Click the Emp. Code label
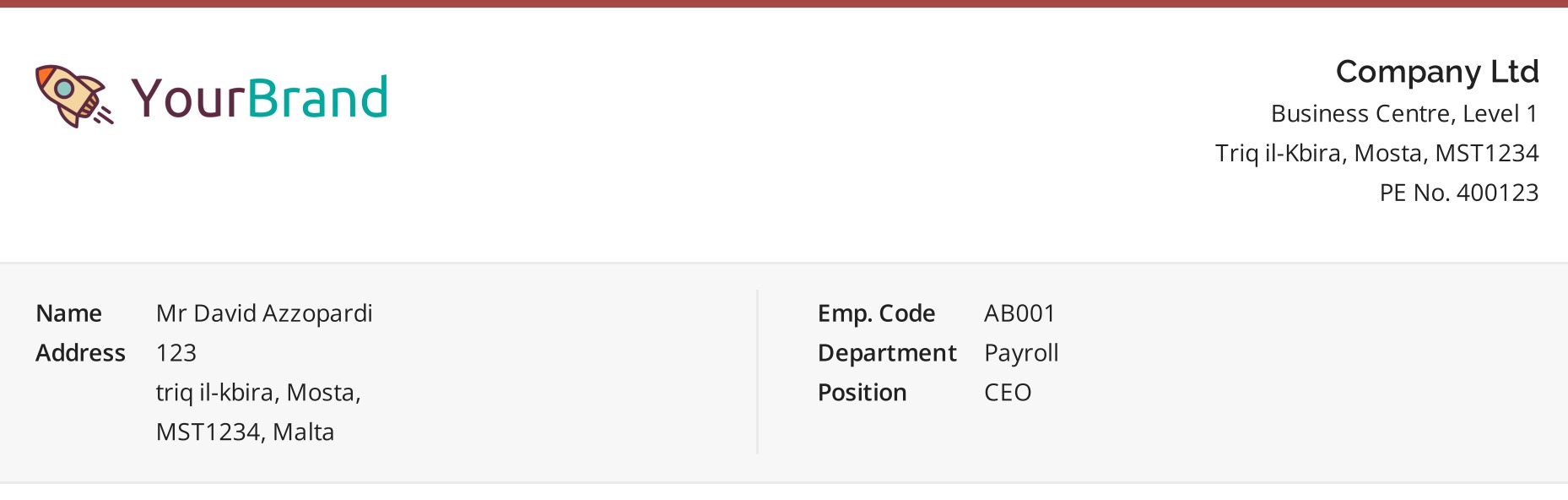Image resolution: width=1568 pixels, height=500 pixels. click(876, 313)
